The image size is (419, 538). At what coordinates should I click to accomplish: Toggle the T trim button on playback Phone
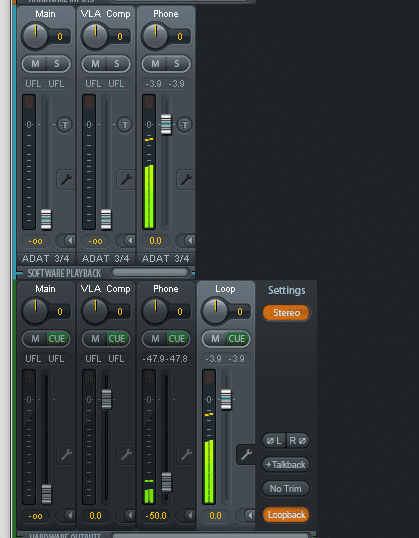(x=185, y=125)
